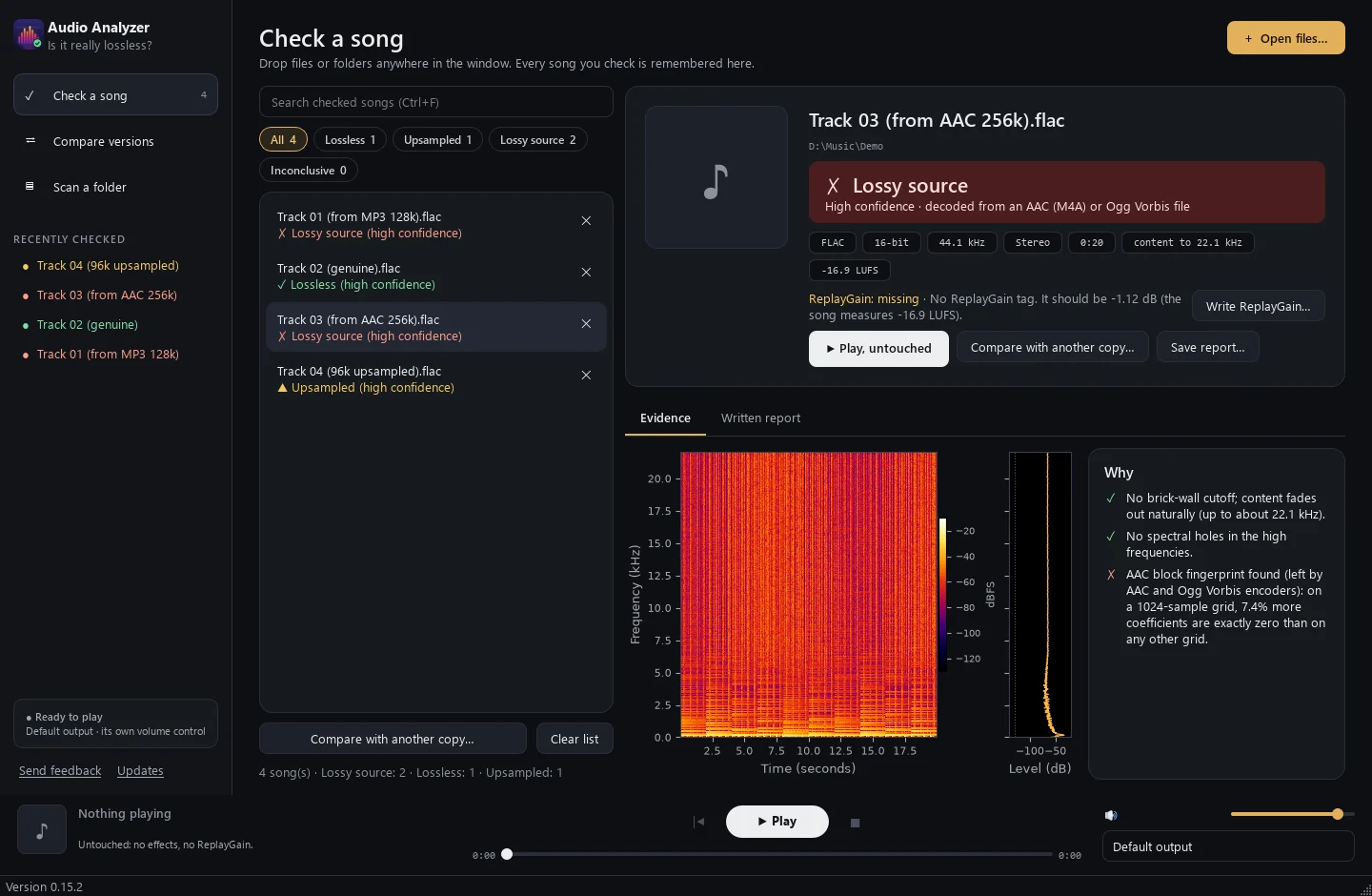This screenshot has width=1372, height=896.
Task: Filter list by Inconclusive 0 chip
Action: [308, 170]
